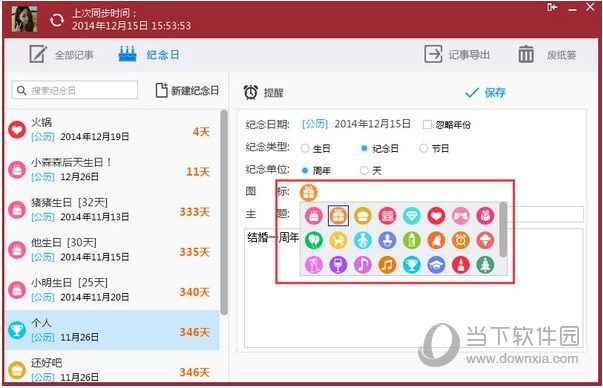The width and height of the screenshot is (603, 388).
Task: Choose the orange gift box icon in picker
Action: tap(338, 216)
